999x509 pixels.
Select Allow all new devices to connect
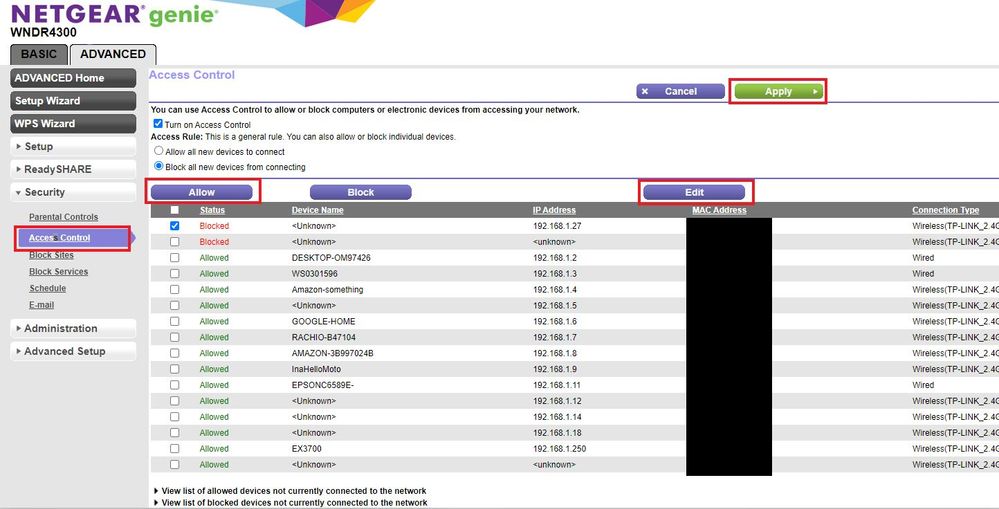click(x=158, y=151)
